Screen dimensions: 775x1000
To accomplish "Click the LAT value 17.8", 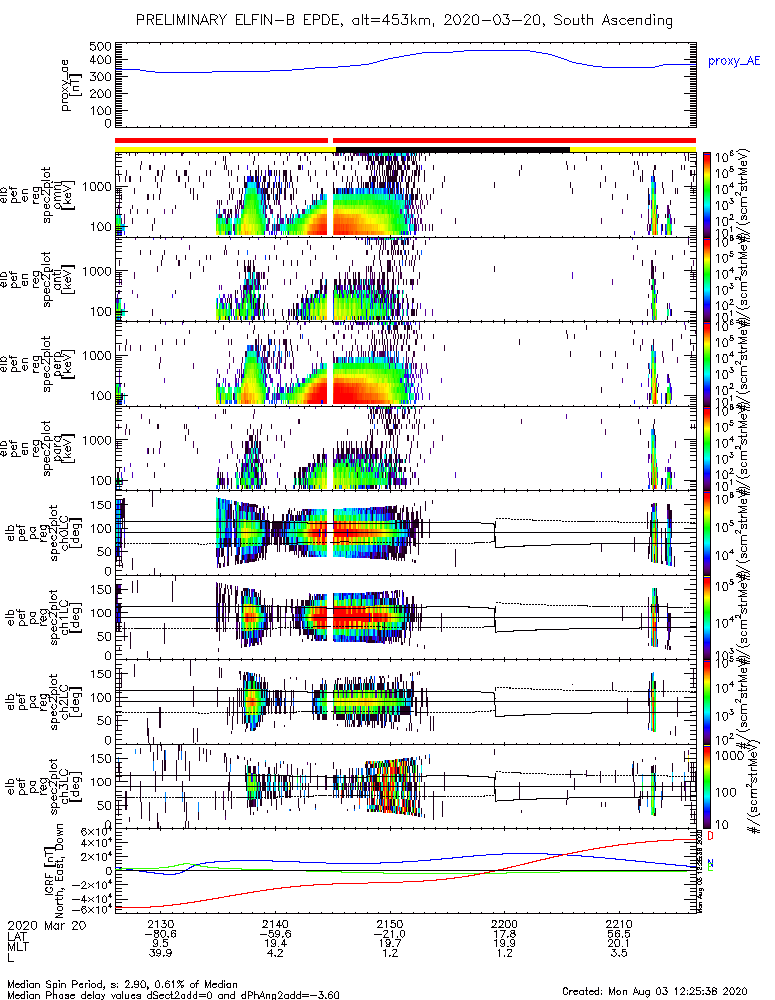I will tap(504, 934).
